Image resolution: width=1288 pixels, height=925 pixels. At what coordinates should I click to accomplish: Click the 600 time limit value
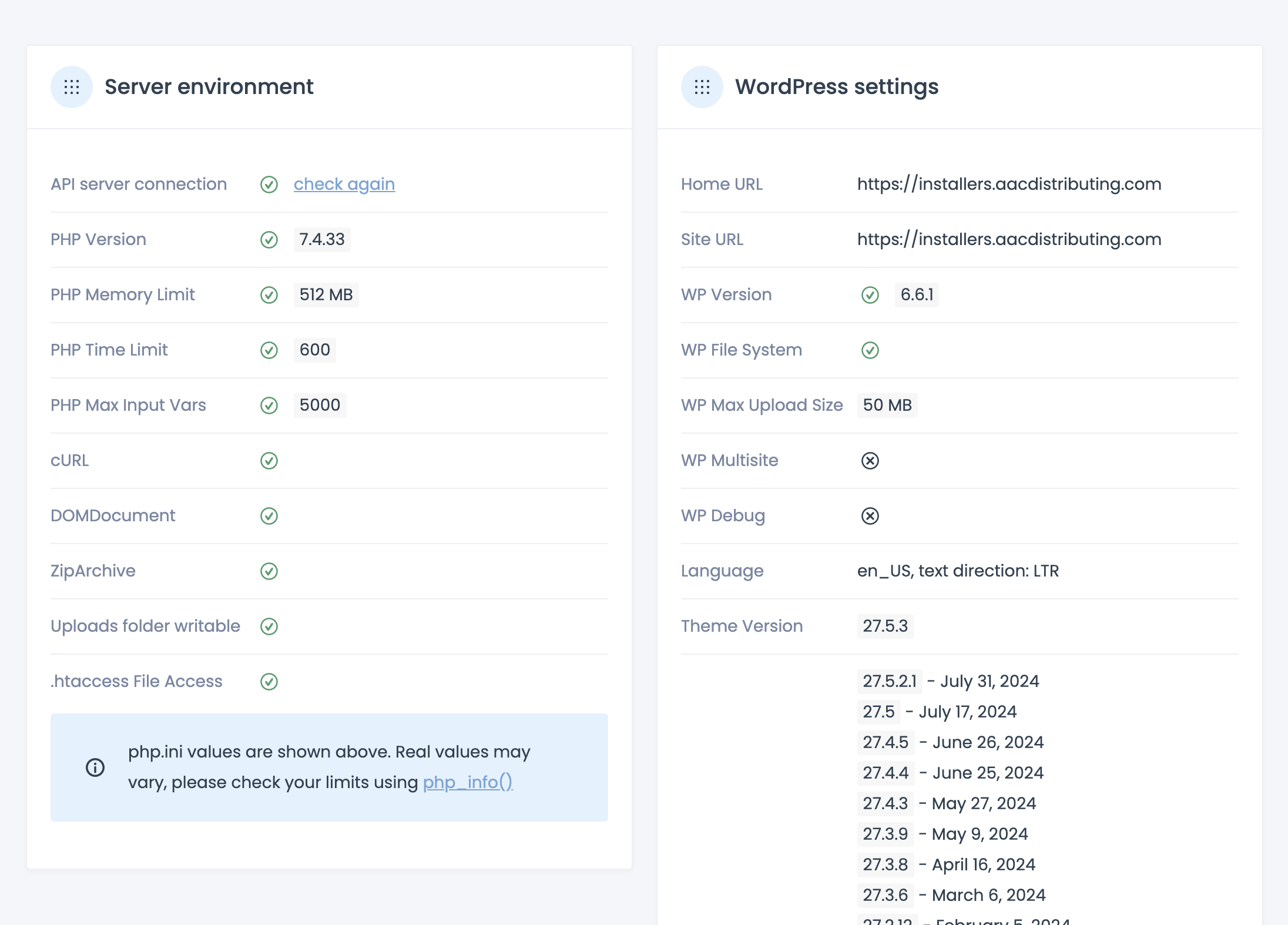click(x=315, y=350)
